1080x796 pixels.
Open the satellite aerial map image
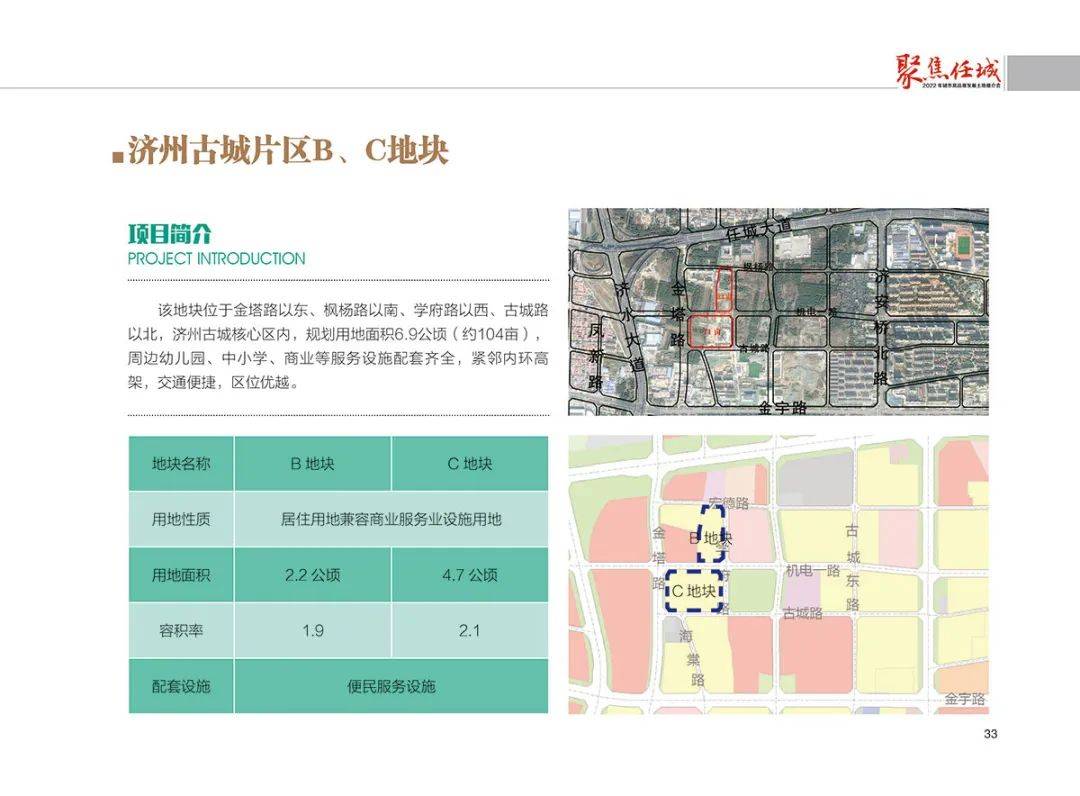coord(778,311)
